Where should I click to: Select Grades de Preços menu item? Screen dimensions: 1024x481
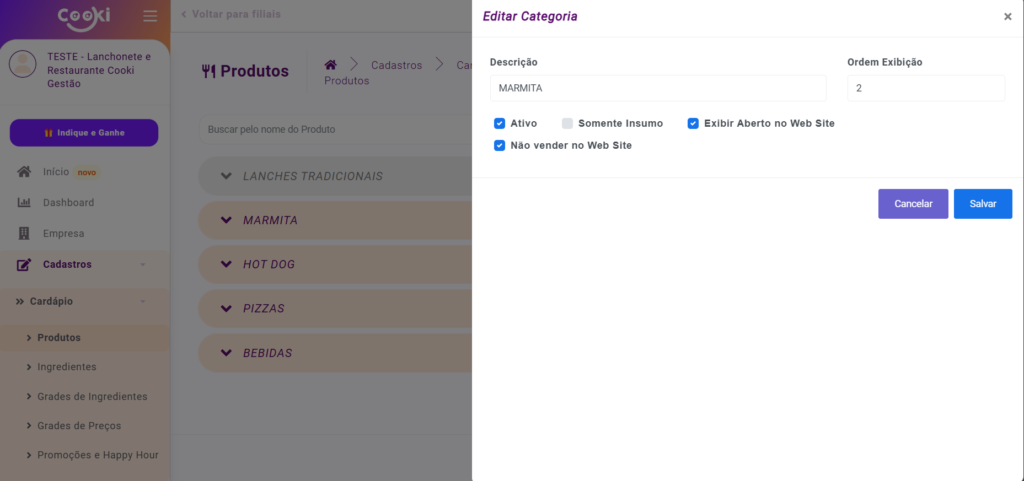pos(79,426)
